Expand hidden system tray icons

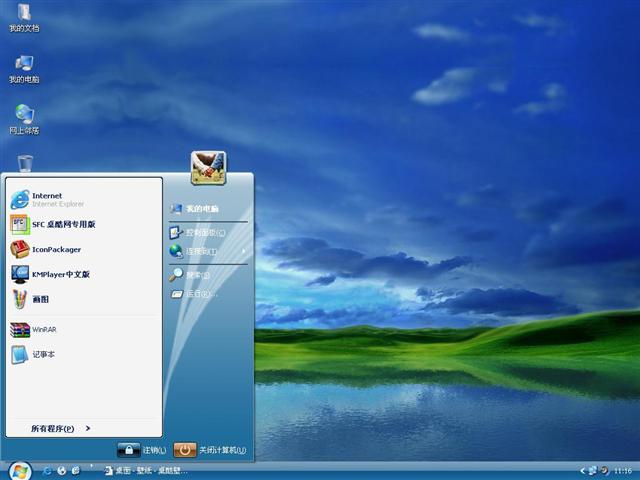click(582, 470)
